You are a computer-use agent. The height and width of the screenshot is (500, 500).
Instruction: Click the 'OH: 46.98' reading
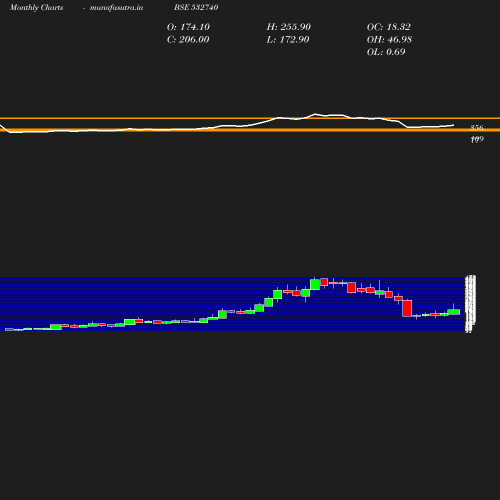tap(389, 40)
